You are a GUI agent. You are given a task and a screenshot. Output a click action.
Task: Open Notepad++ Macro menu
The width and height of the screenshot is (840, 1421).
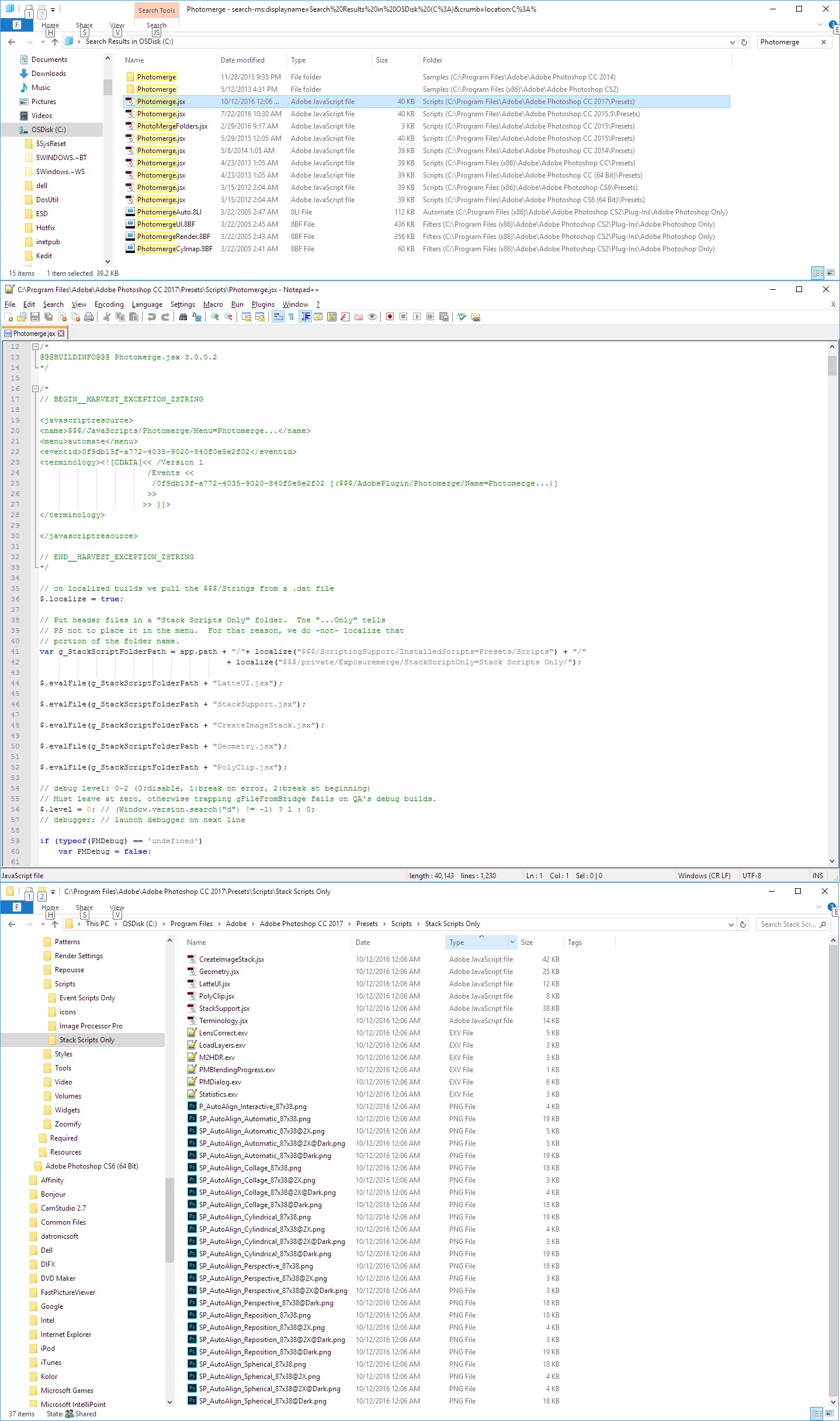click(x=213, y=304)
